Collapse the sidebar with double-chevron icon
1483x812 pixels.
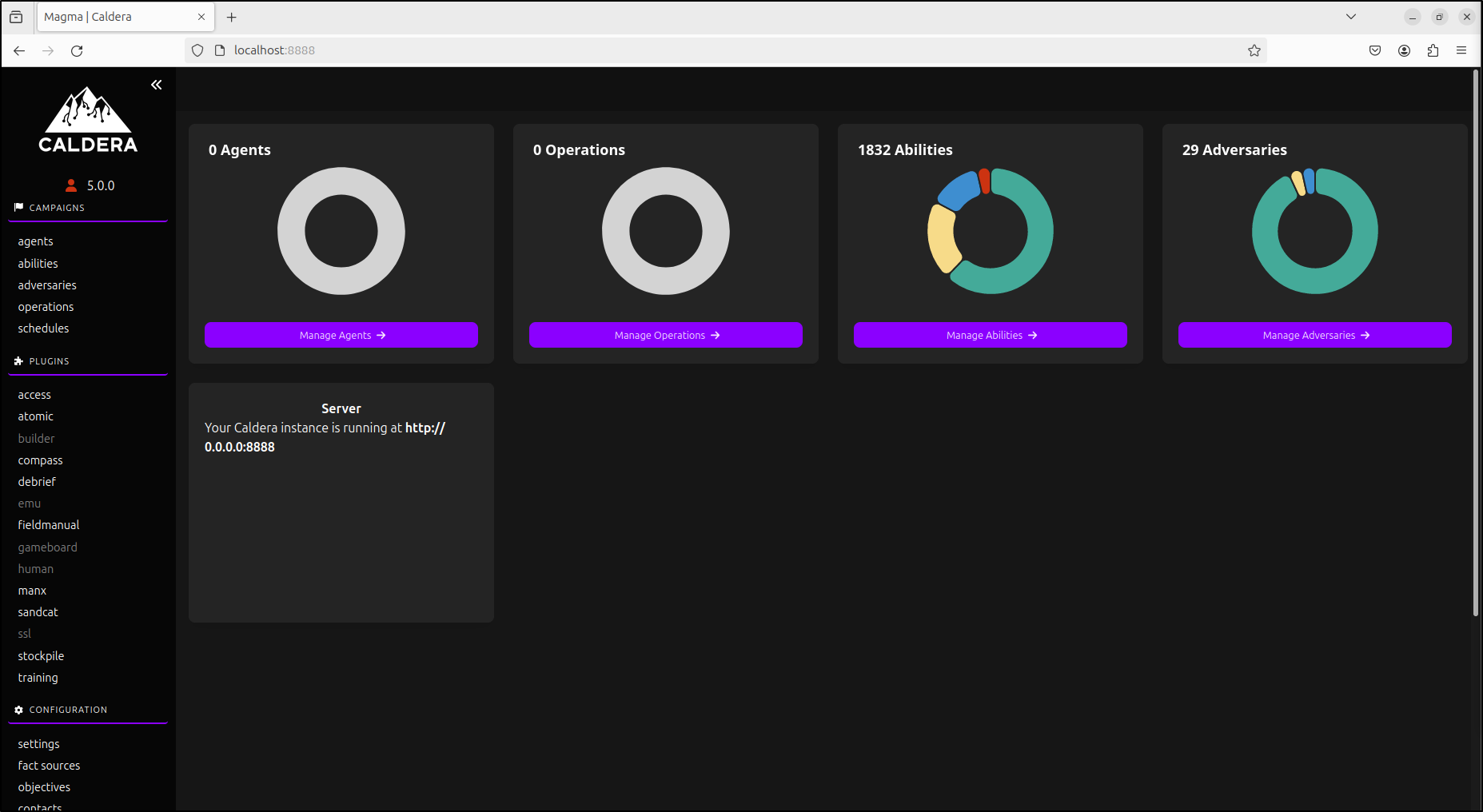157,85
